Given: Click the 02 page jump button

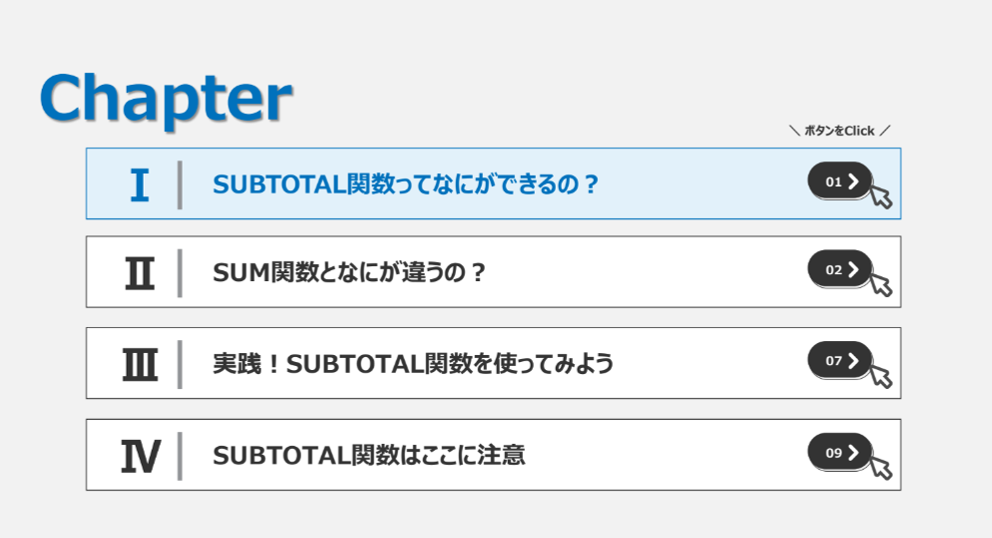Looking at the screenshot, I should tap(840, 269).
